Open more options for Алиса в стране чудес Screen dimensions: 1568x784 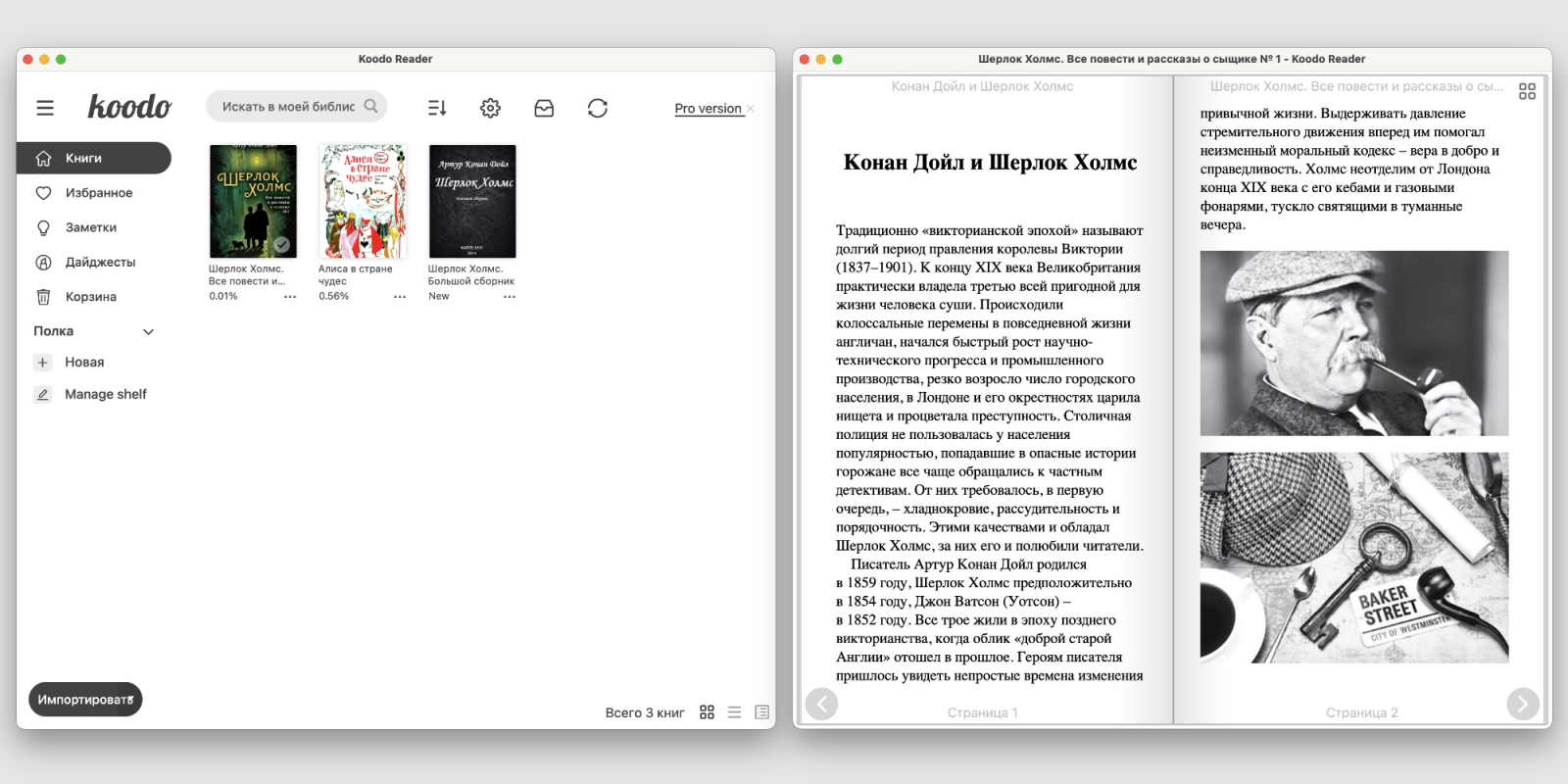(x=400, y=296)
